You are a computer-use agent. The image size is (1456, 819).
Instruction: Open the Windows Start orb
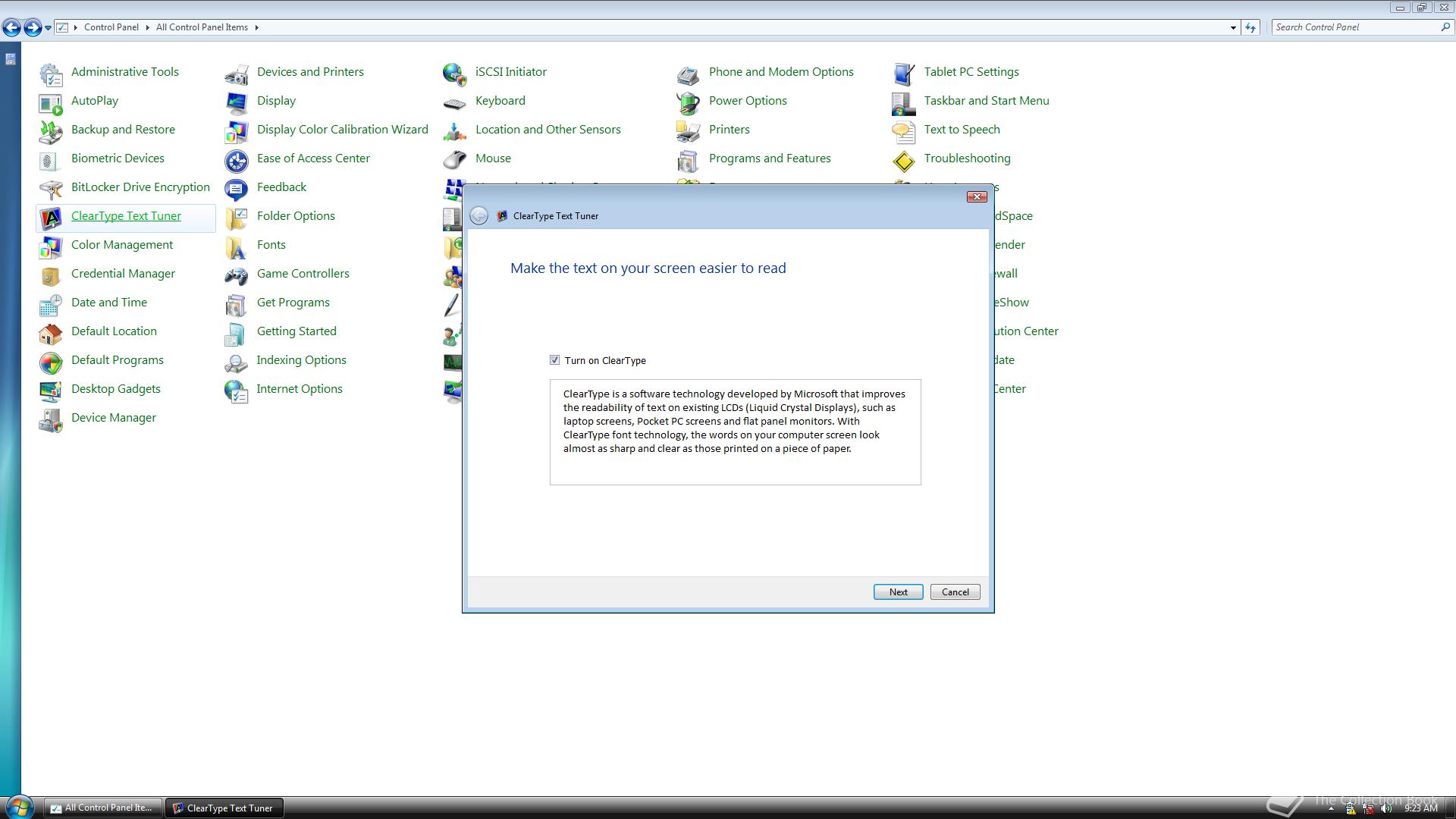(18, 807)
